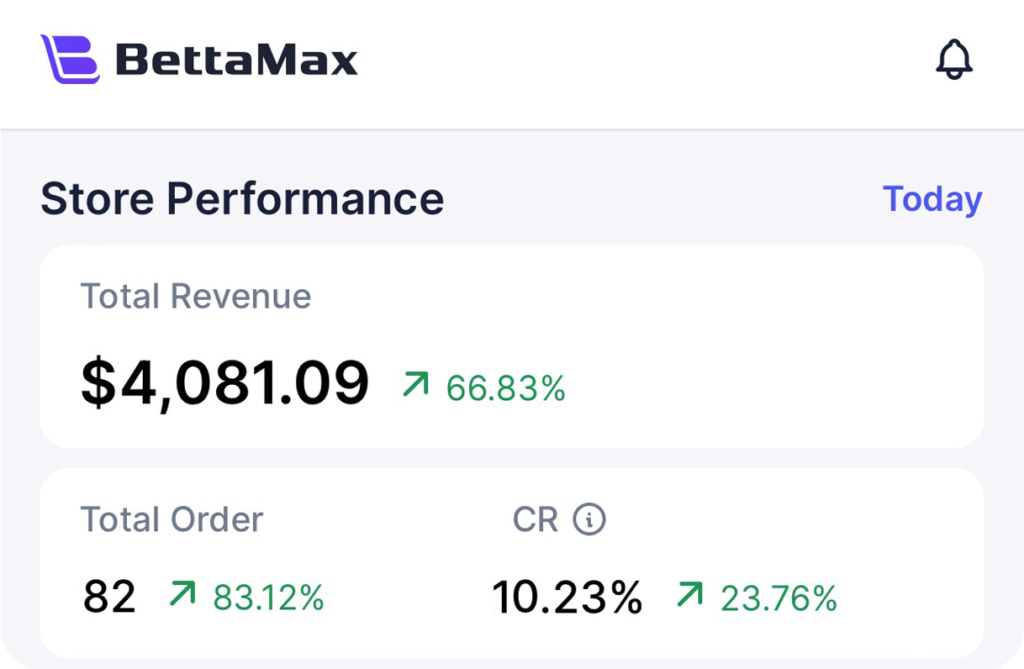Click the green arrow beside 66.83%
1024x669 pixels.
415,384
